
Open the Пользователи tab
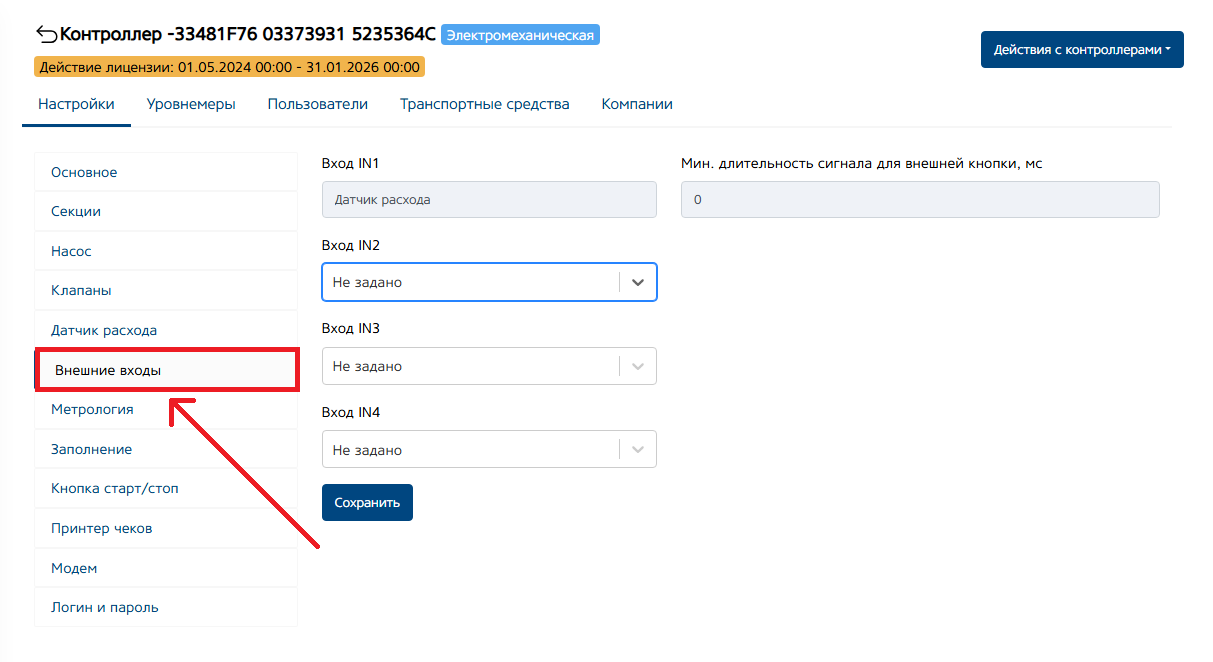pos(317,104)
